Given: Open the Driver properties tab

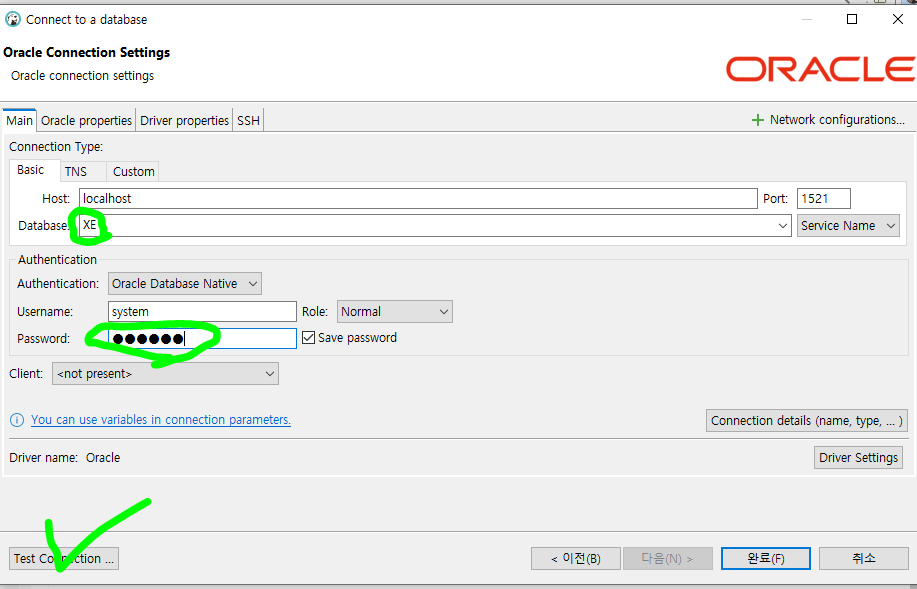Looking at the screenshot, I should tap(184, 120).
